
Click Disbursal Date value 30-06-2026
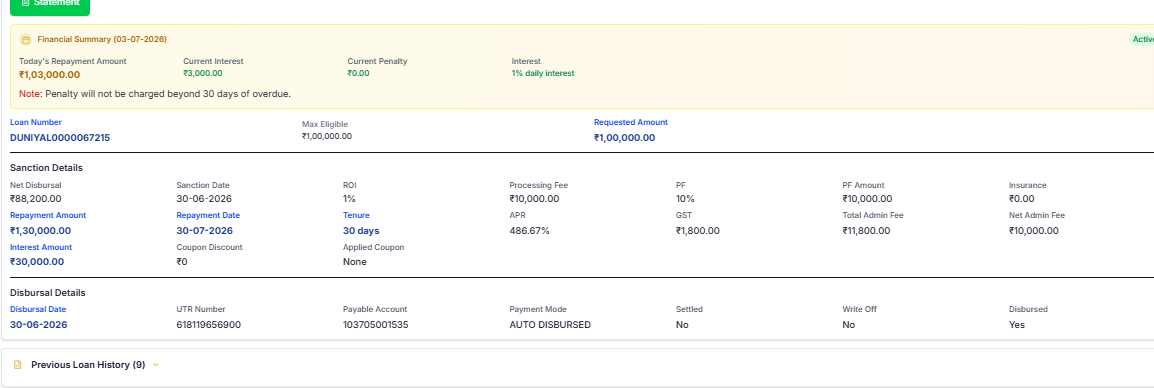(x=38, y=325)
